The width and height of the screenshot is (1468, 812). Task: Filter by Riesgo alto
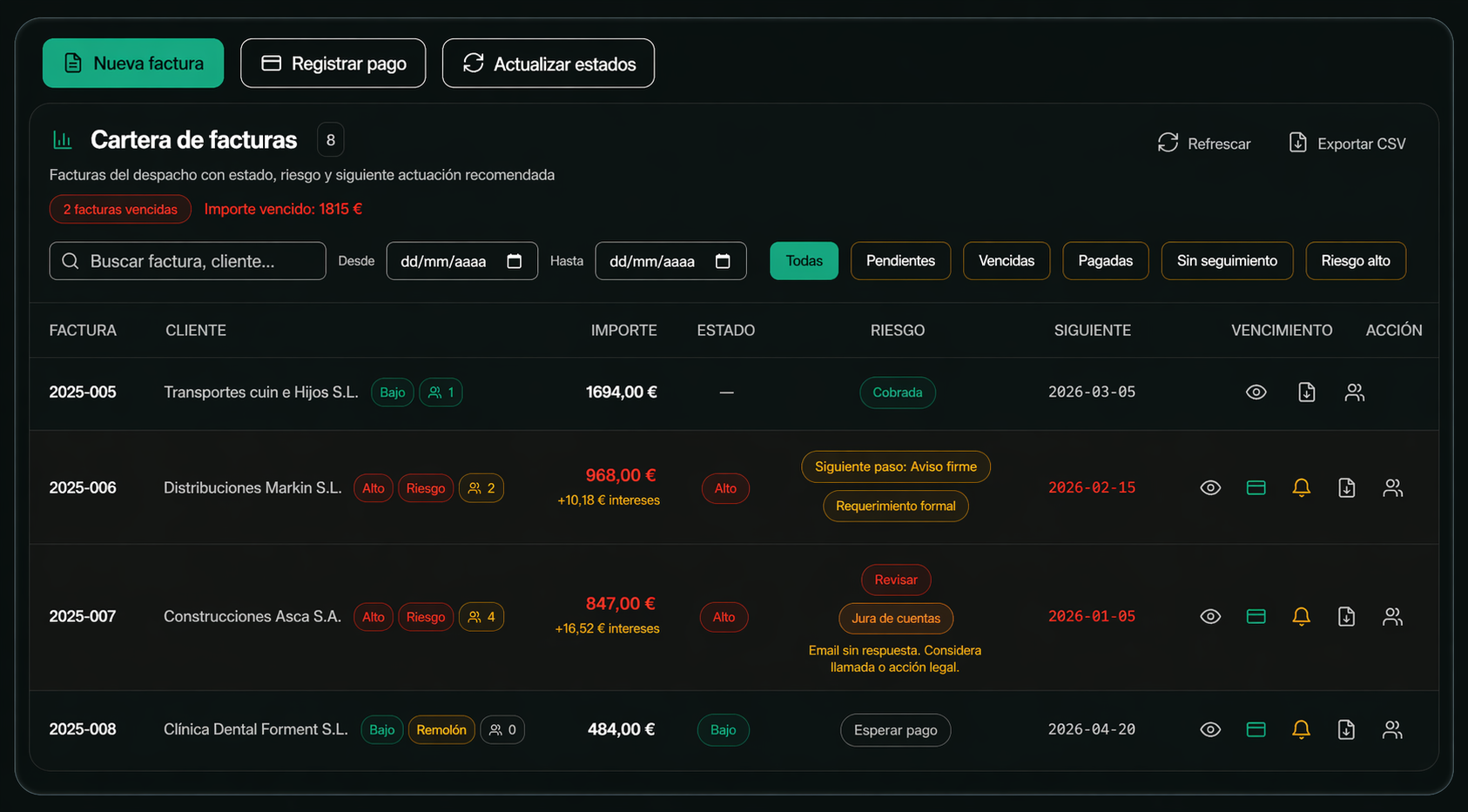tap(1356, 261)
